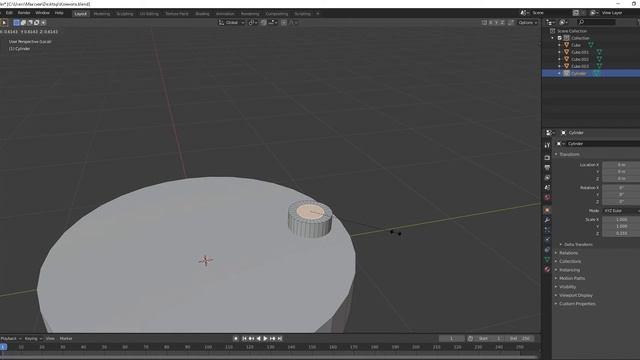This screenshot has width=640, height=360.
Task: Play the animation in reverse
Action: point(258,338)
